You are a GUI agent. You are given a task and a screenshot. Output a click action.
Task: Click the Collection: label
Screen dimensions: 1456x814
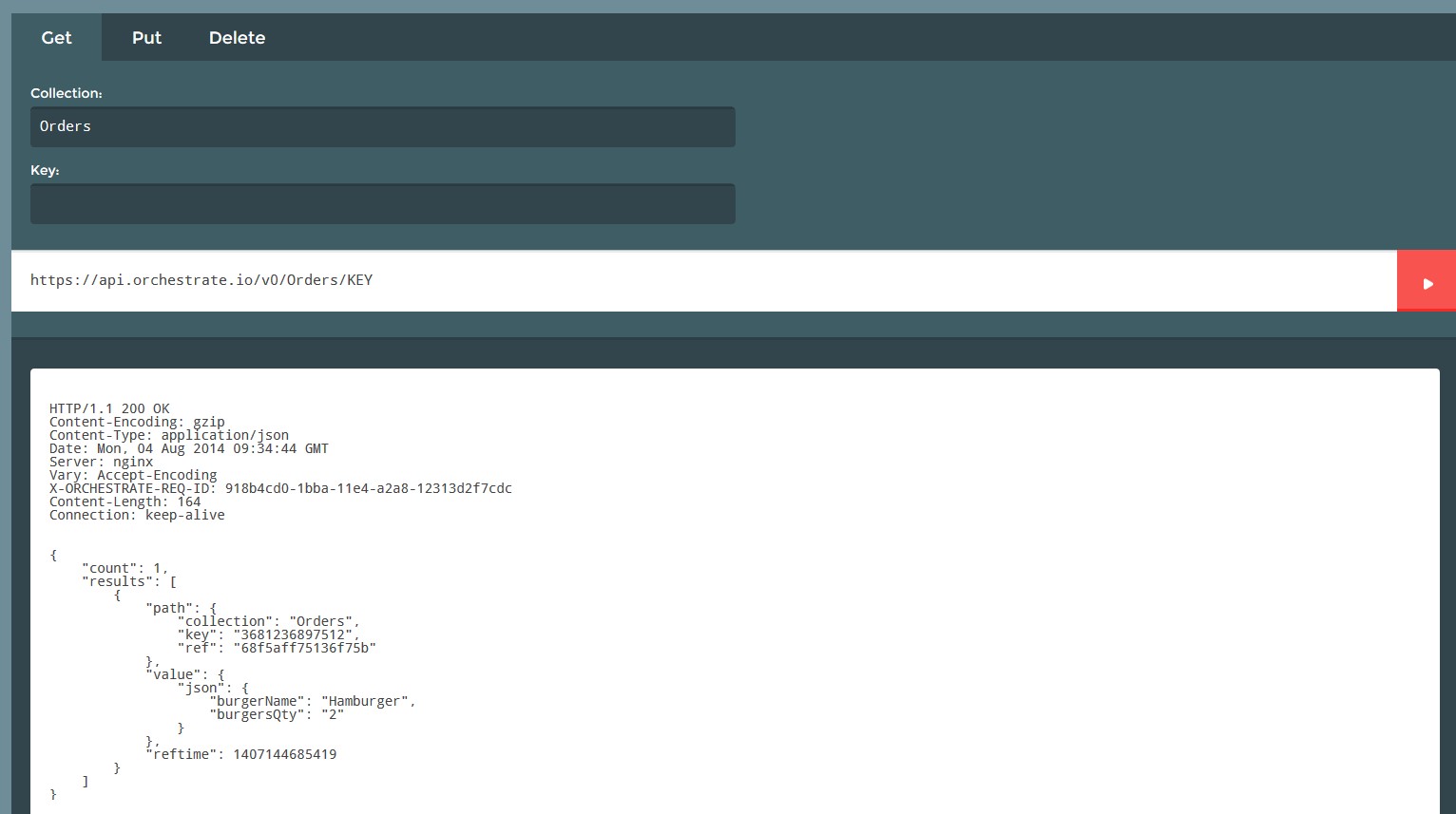click(x=67, y=93)
